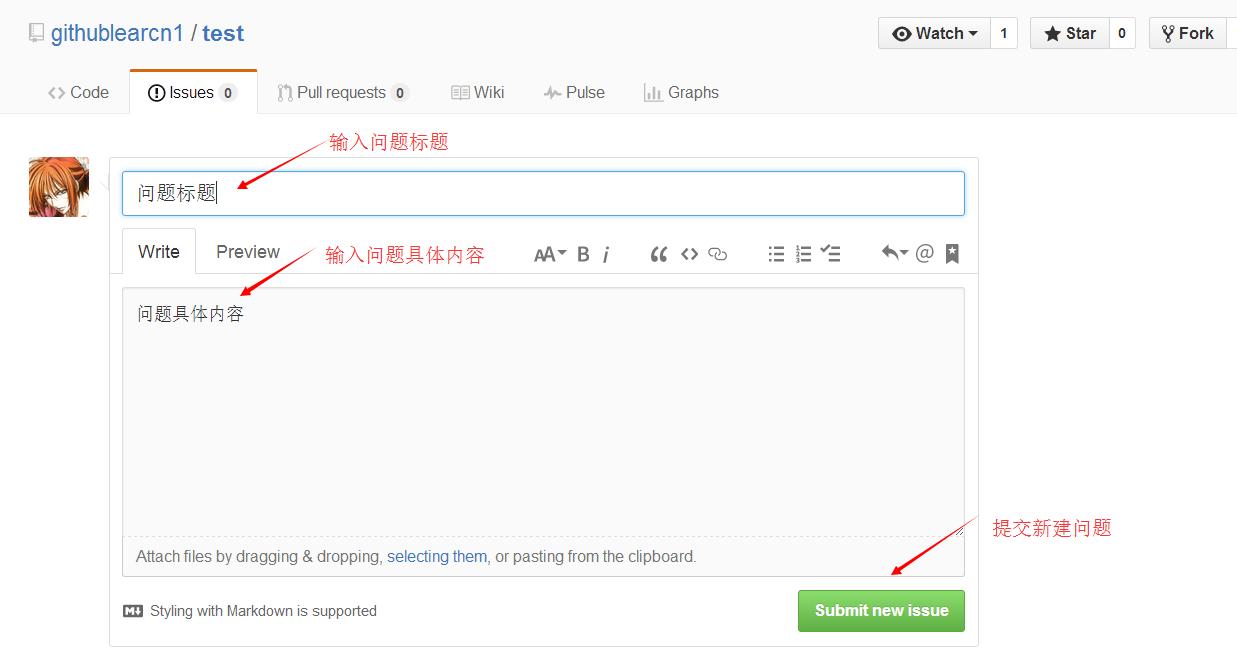Screen dimensions: 1237x660
Task: Insert a blockquote using the quote icon
Action: pos(658,254)
